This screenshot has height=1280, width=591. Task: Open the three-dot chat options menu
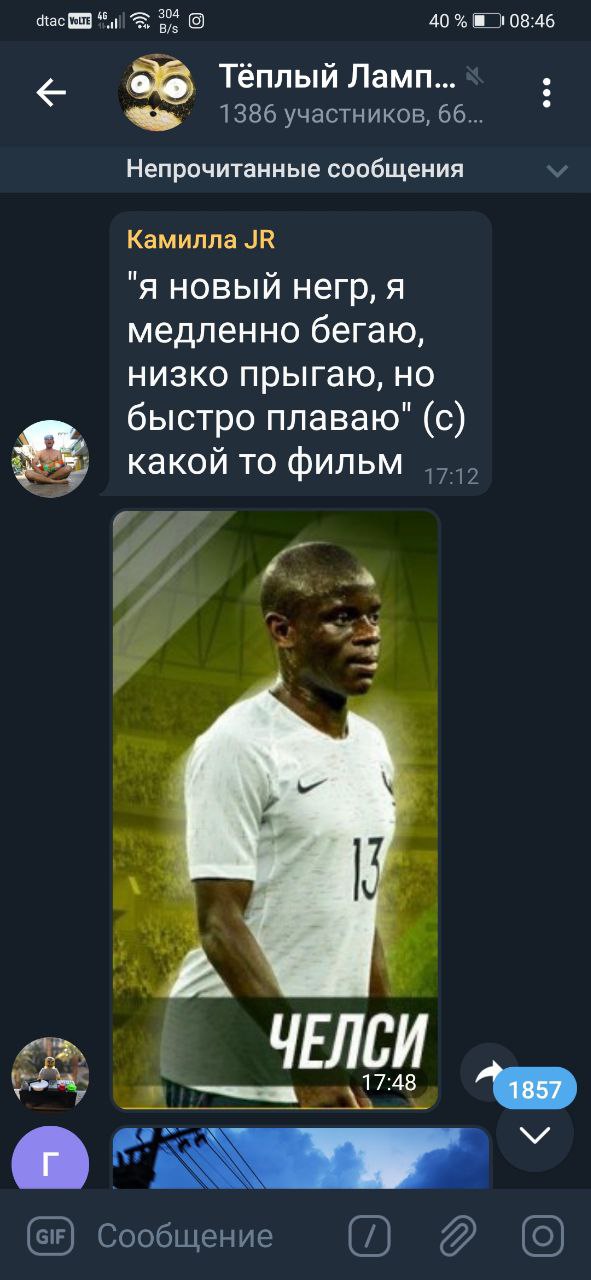click(546, 93)
